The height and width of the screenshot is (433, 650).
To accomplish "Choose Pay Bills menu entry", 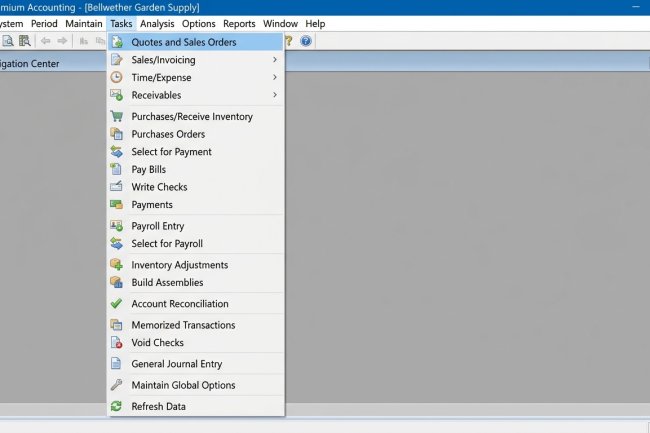I will click(x=196, y=169).
